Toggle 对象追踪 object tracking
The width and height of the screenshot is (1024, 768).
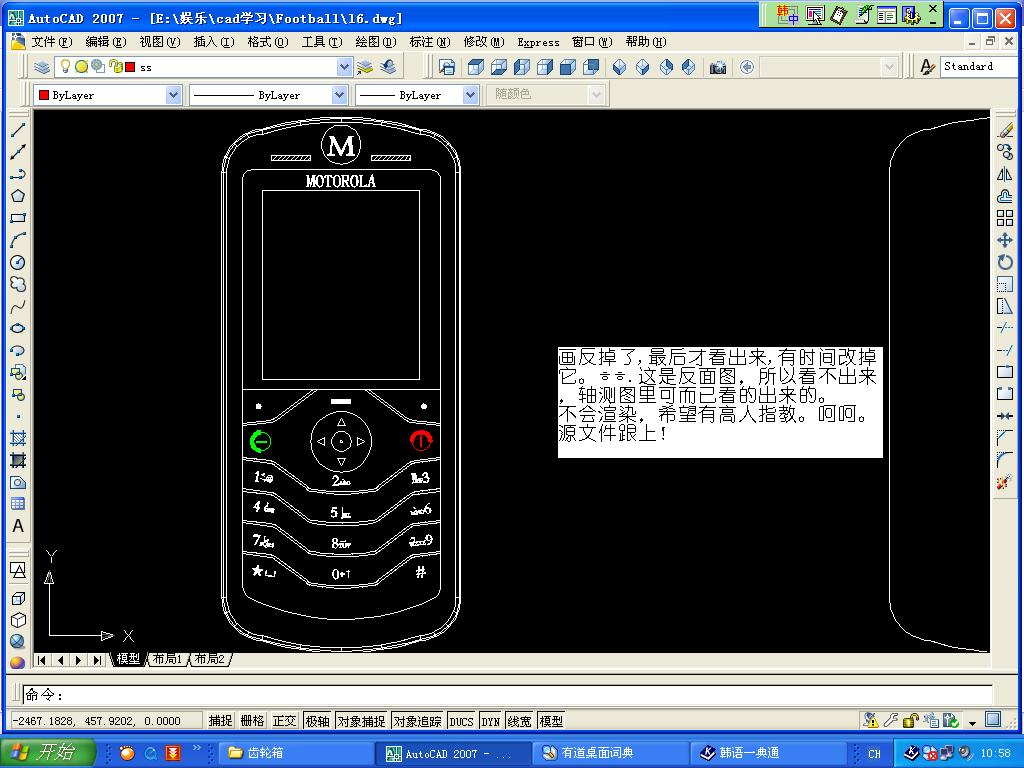click(x=417, y=721)
